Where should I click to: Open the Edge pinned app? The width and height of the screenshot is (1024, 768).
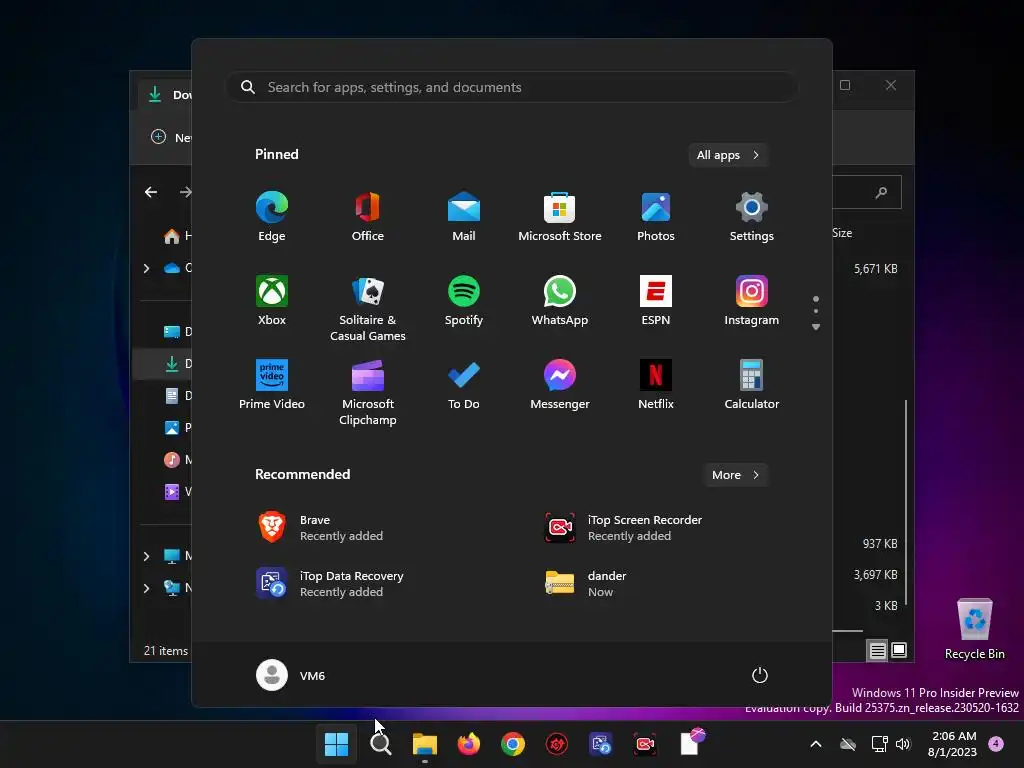pyautogui.click(x=272, y=217)
